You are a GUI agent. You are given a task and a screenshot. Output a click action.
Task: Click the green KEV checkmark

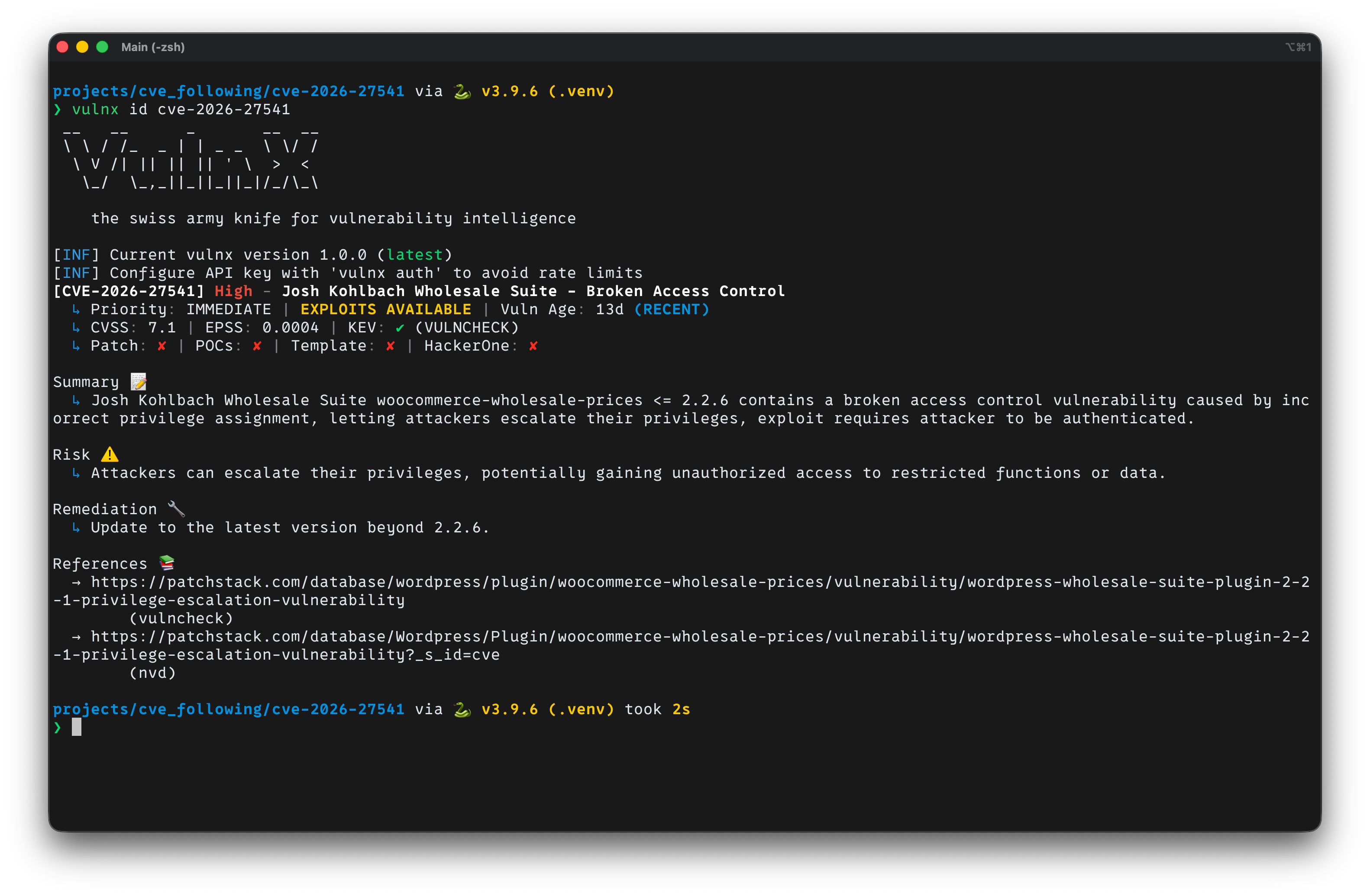400,328
